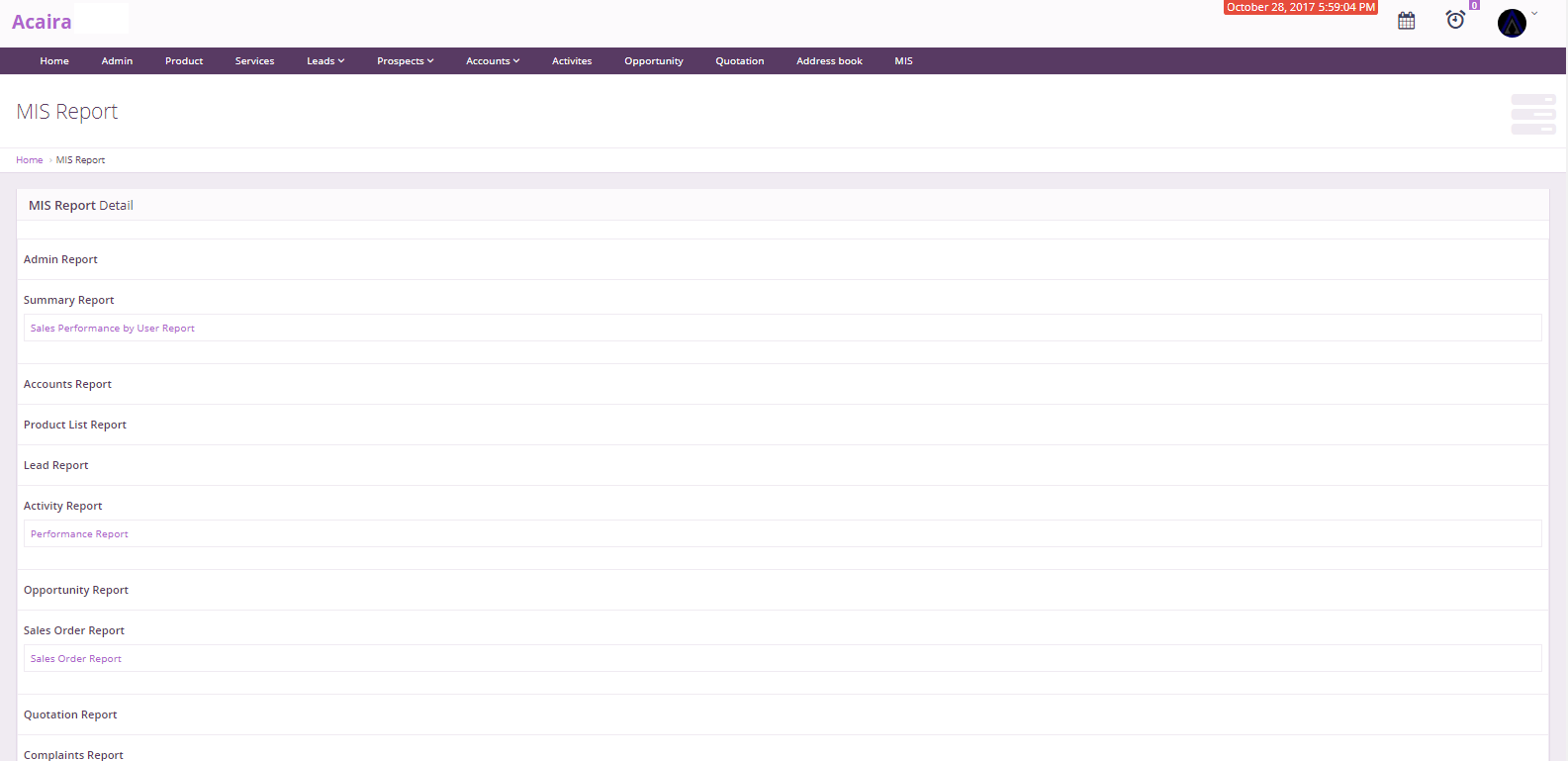The image size is (1568, 761).
Task: Click the user profile avatar
Action: click(x=1511, y=23)
